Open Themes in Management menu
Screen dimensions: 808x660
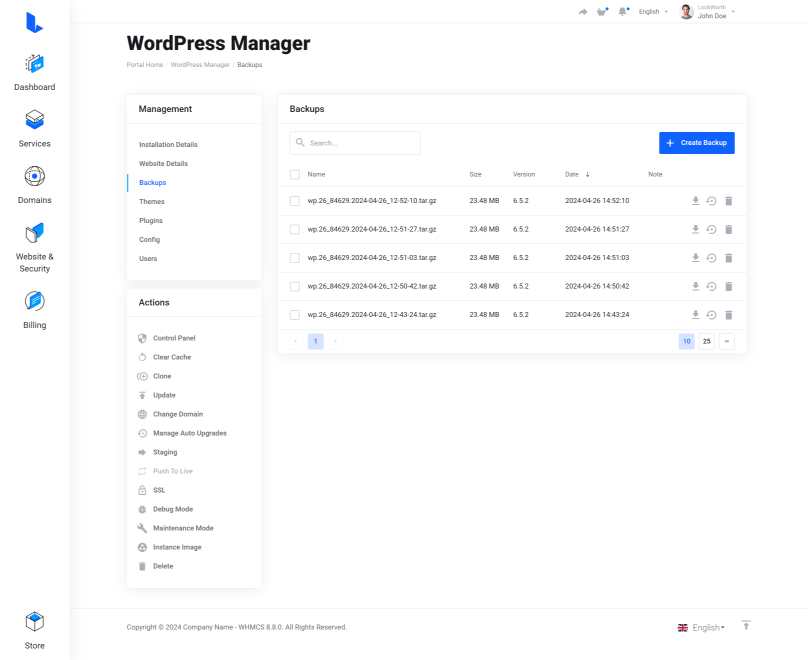pyautogui.click(x=152, y=202)
